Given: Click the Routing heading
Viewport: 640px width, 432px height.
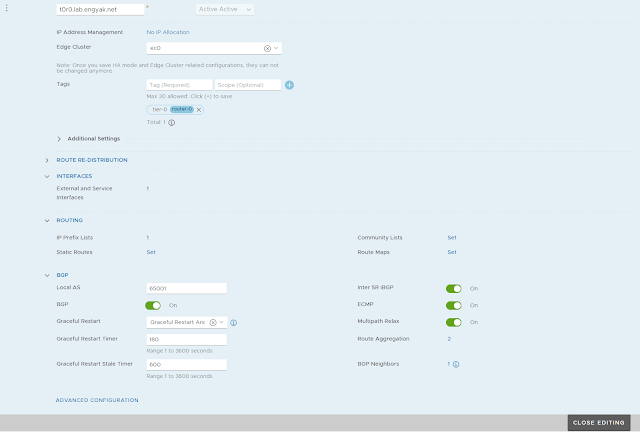Looking at the screenshot, I should (69, 220).
